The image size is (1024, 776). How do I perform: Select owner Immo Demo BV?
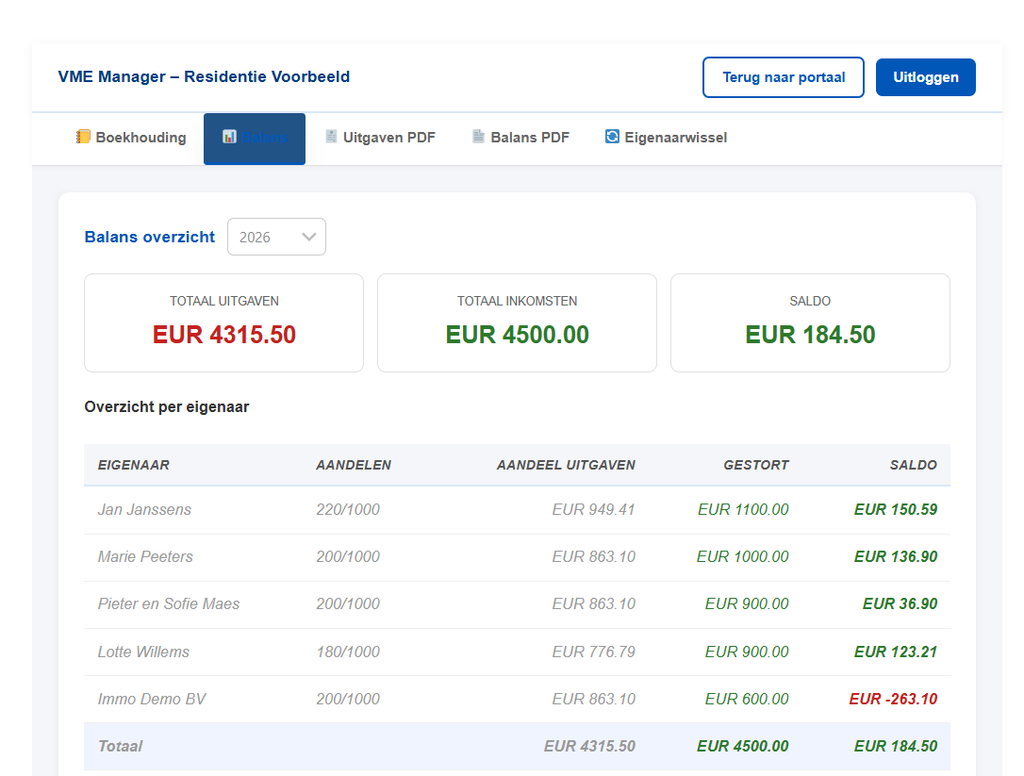click(152, 699)
